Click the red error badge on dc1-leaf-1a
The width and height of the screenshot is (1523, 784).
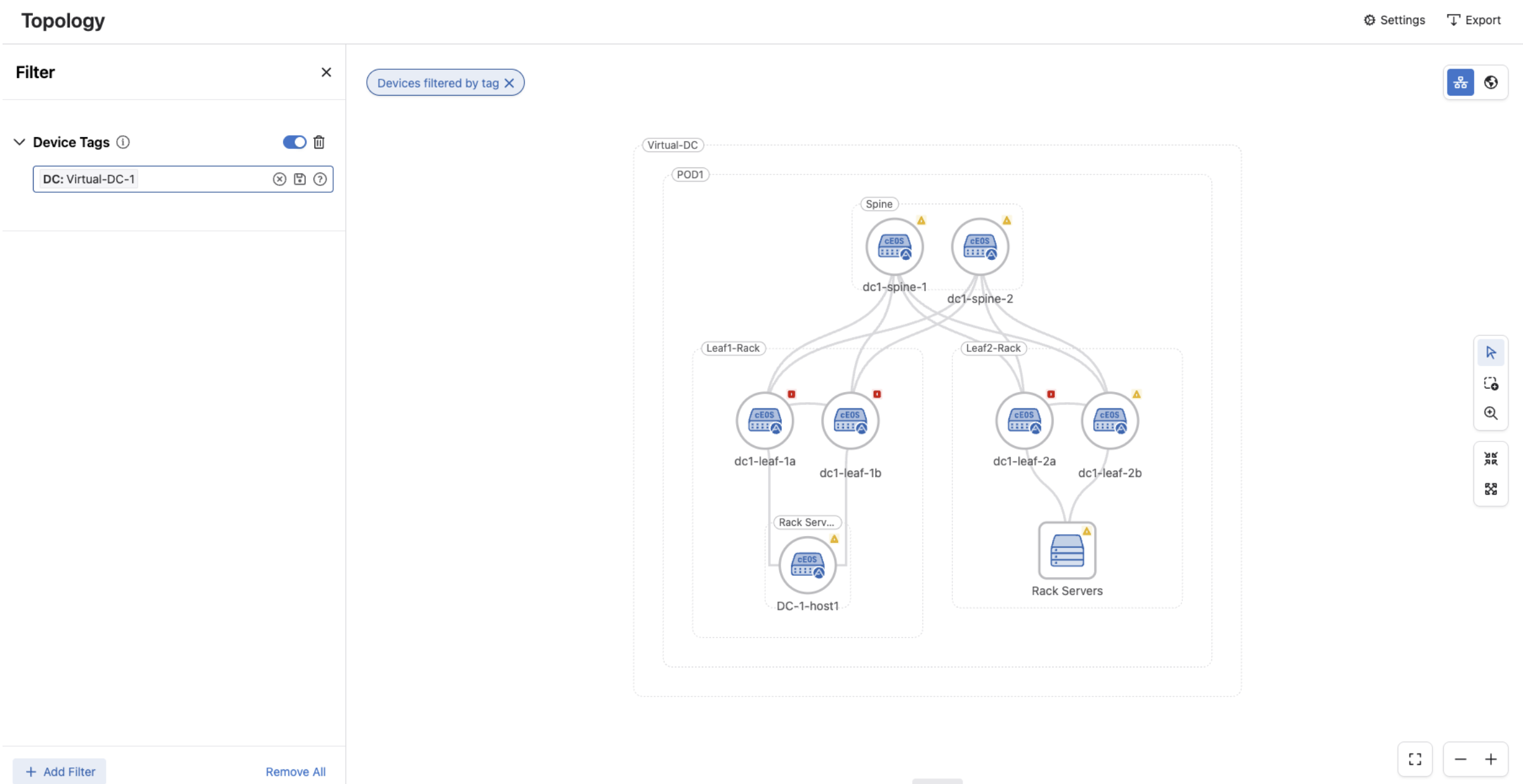click(791, 395)
